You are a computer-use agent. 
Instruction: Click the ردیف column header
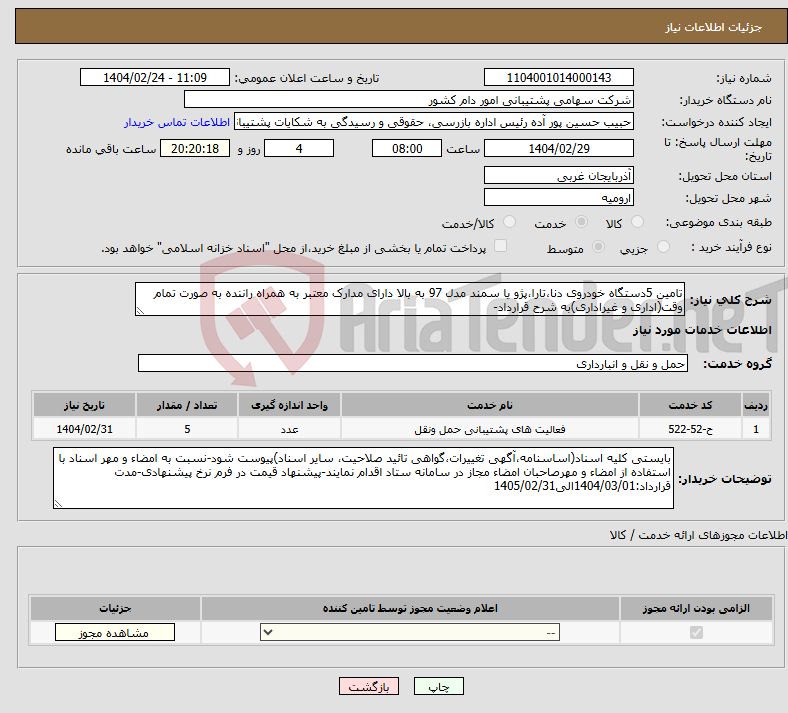click(x=756, y=405)
